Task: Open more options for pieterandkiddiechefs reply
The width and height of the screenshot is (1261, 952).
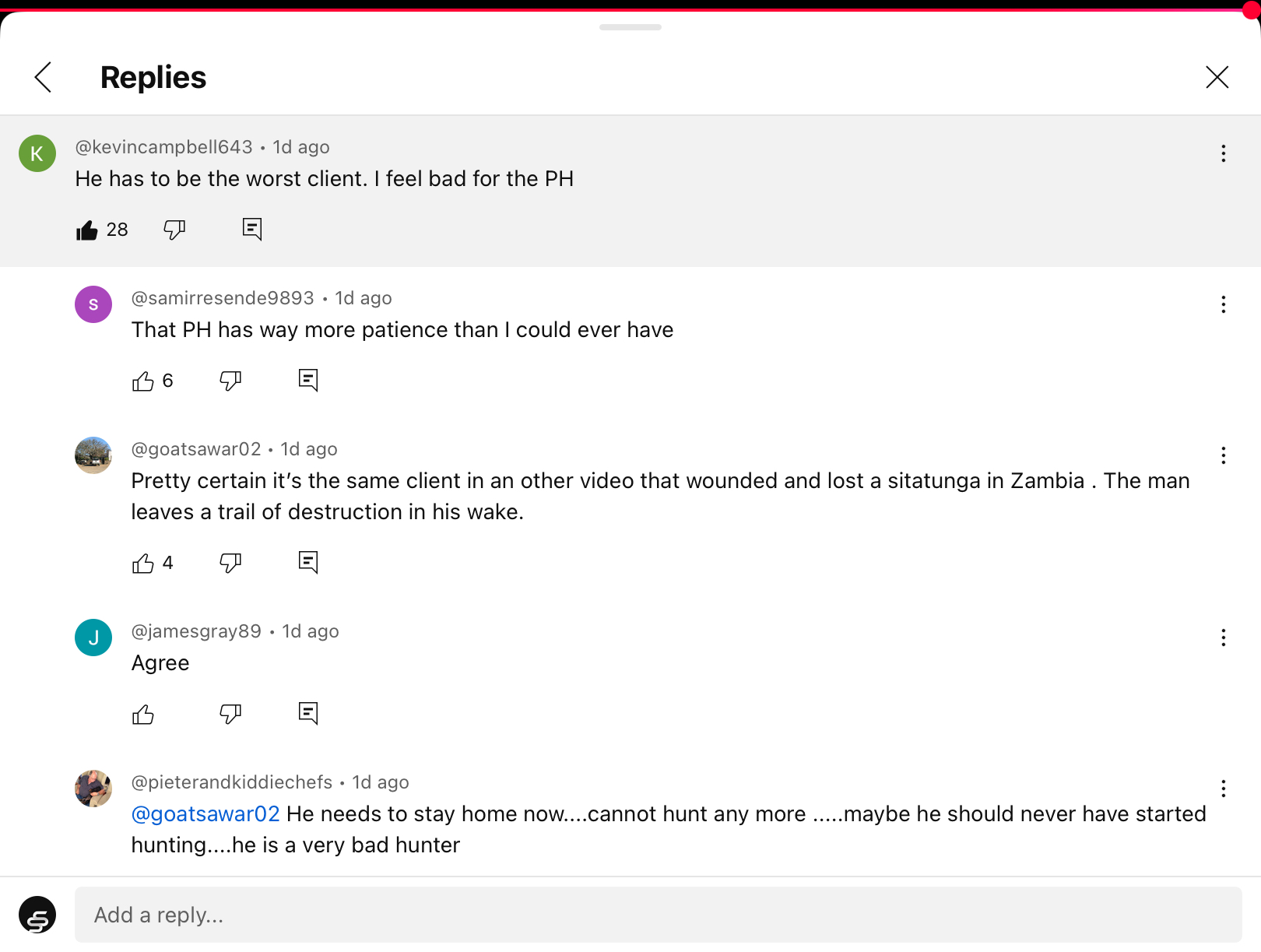Action: 1223,789
